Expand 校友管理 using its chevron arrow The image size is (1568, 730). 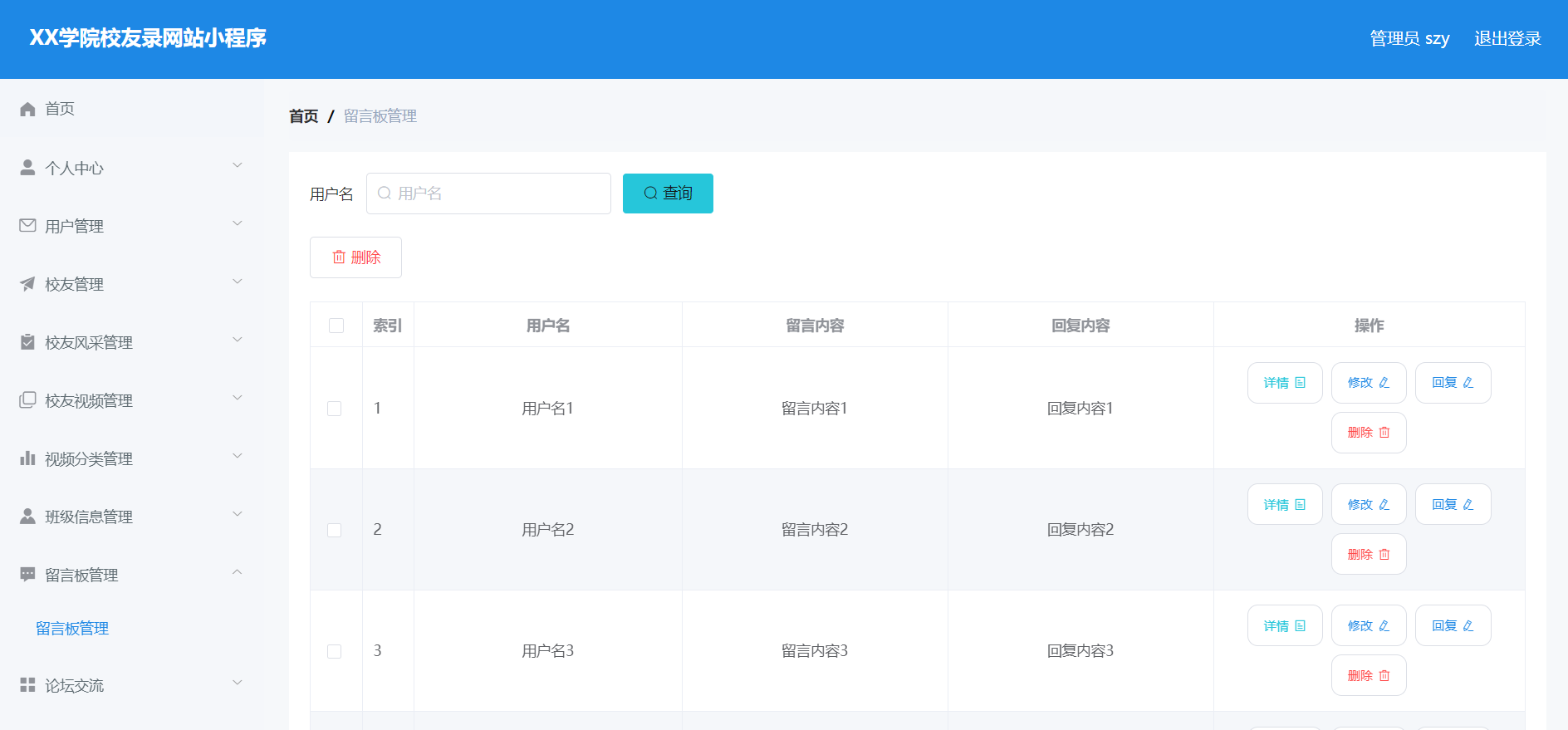pyautogui.click(x=238, y=282)
